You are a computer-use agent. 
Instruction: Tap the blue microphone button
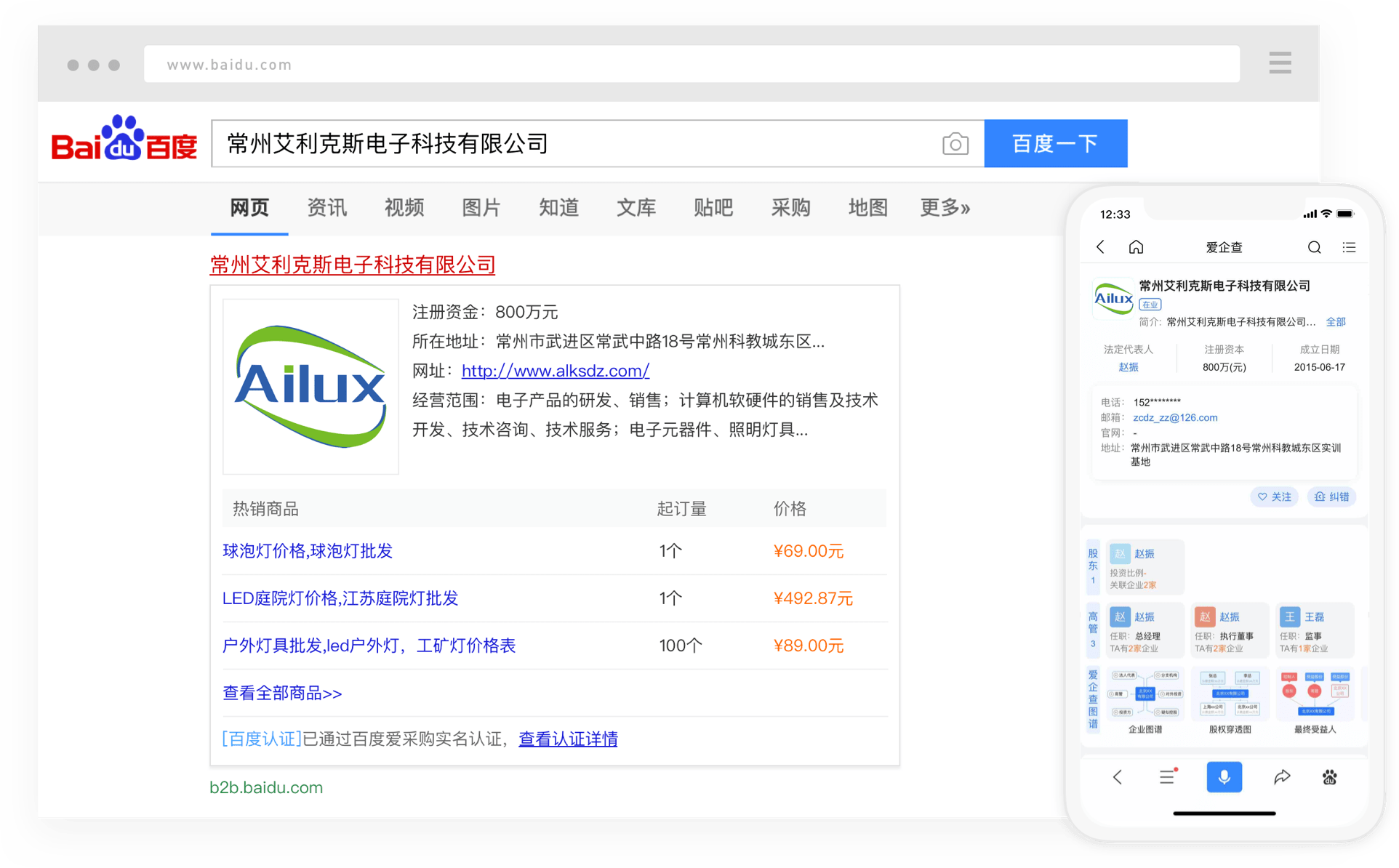coord(1224,777)
